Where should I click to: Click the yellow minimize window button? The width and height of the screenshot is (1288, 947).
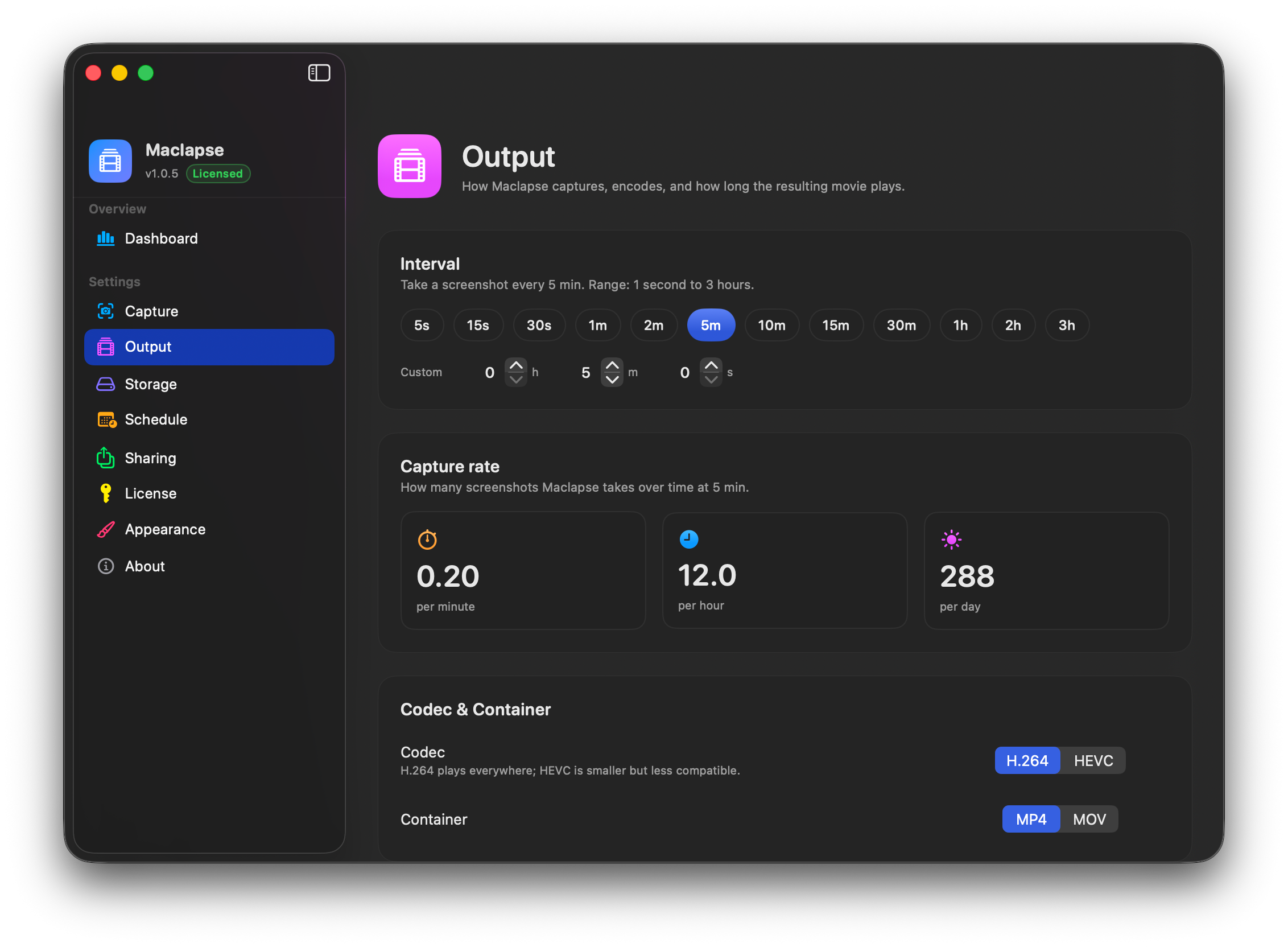[x=119, y=73]
